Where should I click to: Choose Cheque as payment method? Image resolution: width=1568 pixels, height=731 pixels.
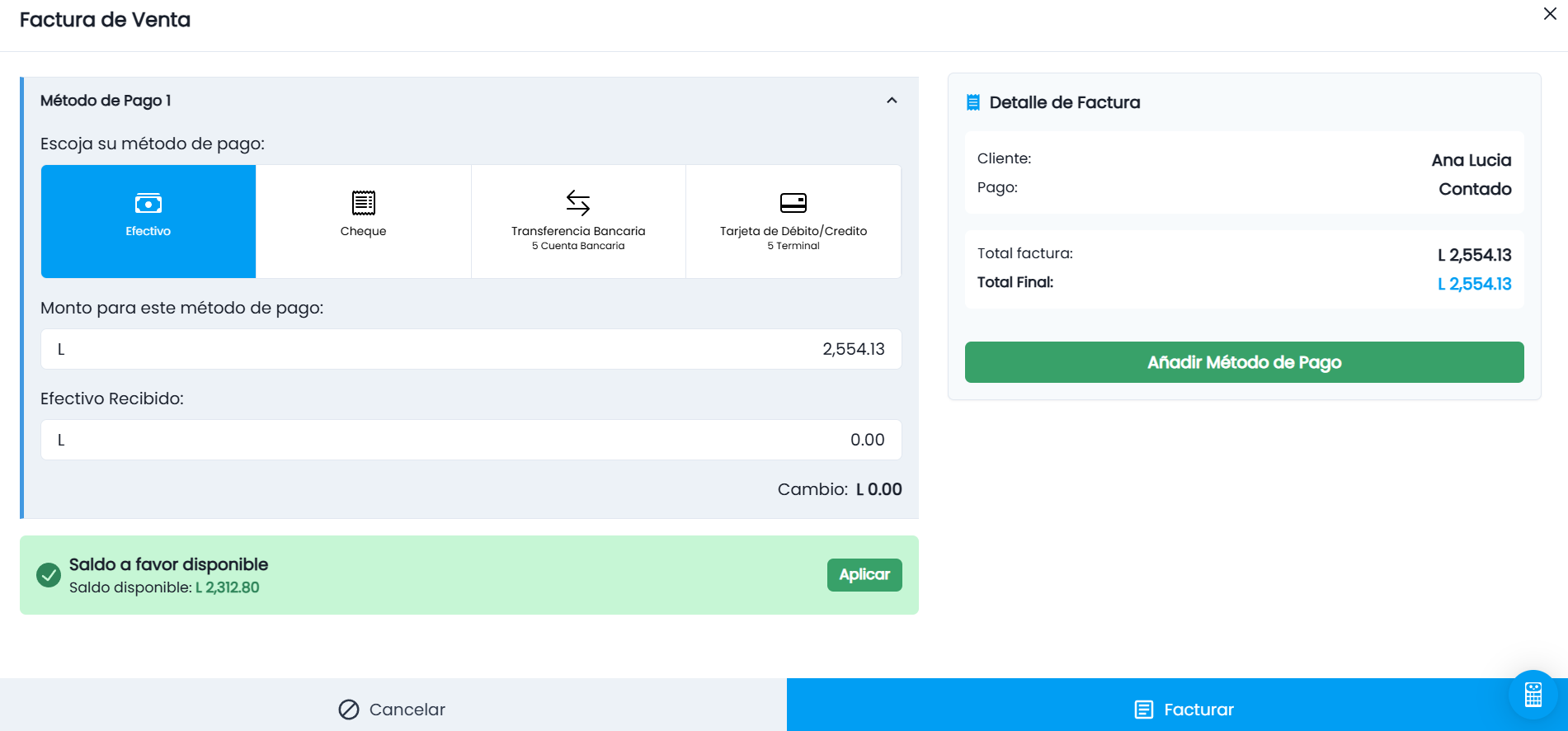tap(363, 221)
